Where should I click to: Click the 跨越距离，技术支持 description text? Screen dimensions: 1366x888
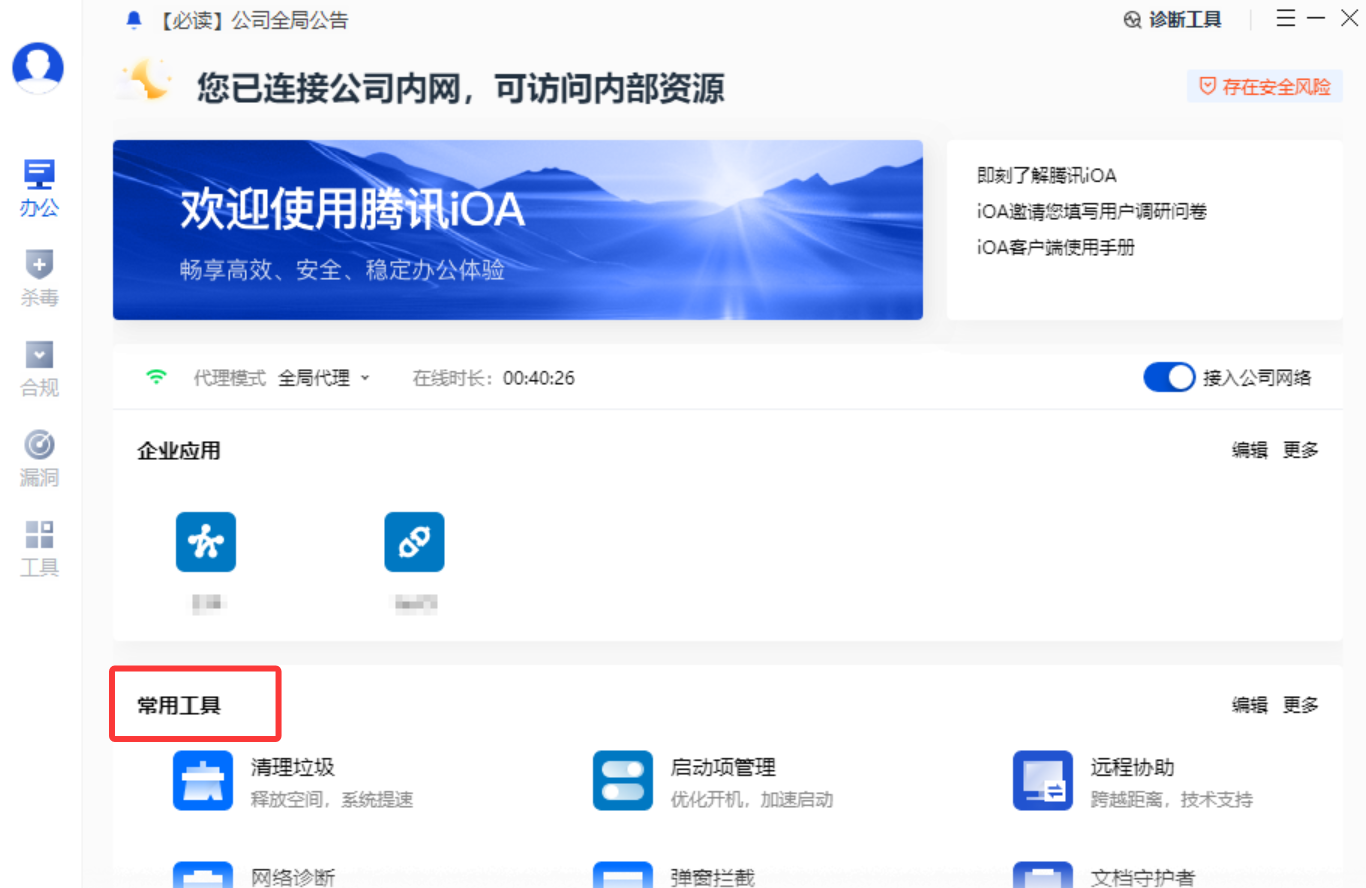point(1172,800)
